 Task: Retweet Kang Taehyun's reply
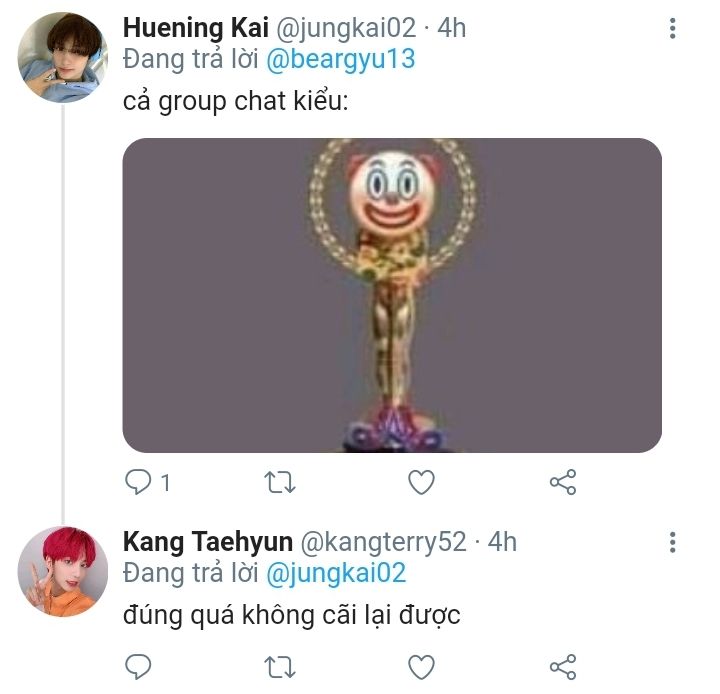point(280,667)
